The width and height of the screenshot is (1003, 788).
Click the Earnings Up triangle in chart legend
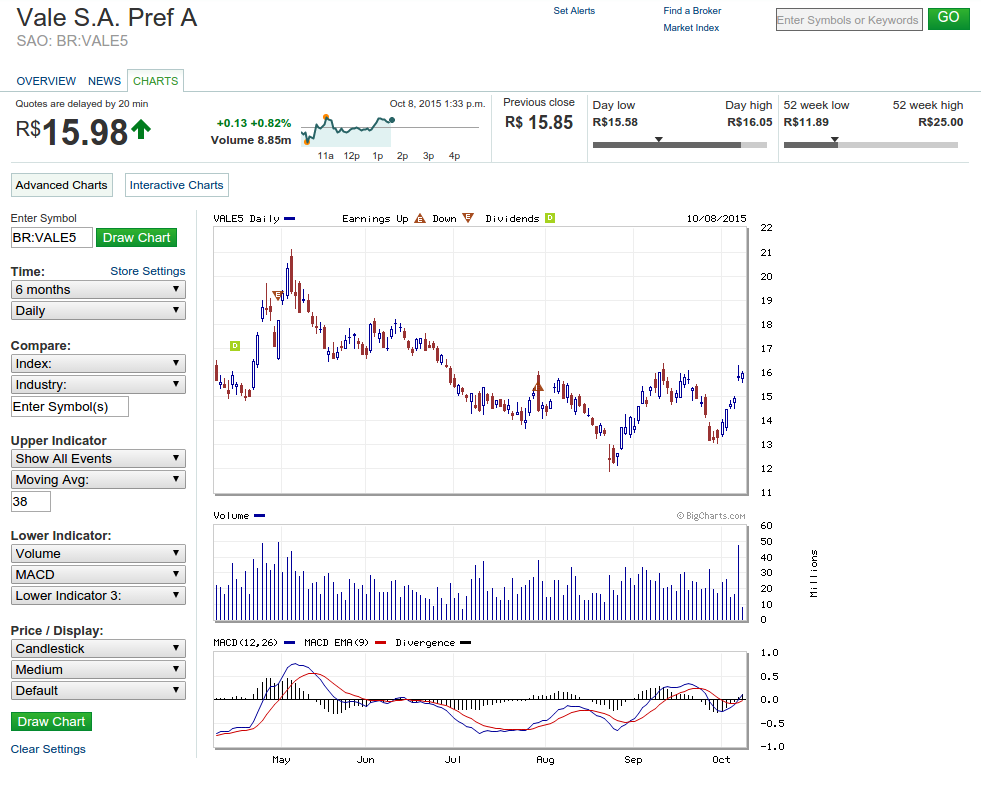[420, 218]
